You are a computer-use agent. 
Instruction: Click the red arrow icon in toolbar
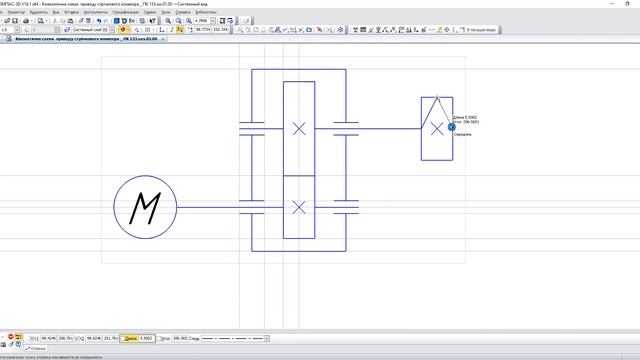[x=319, y=30]
